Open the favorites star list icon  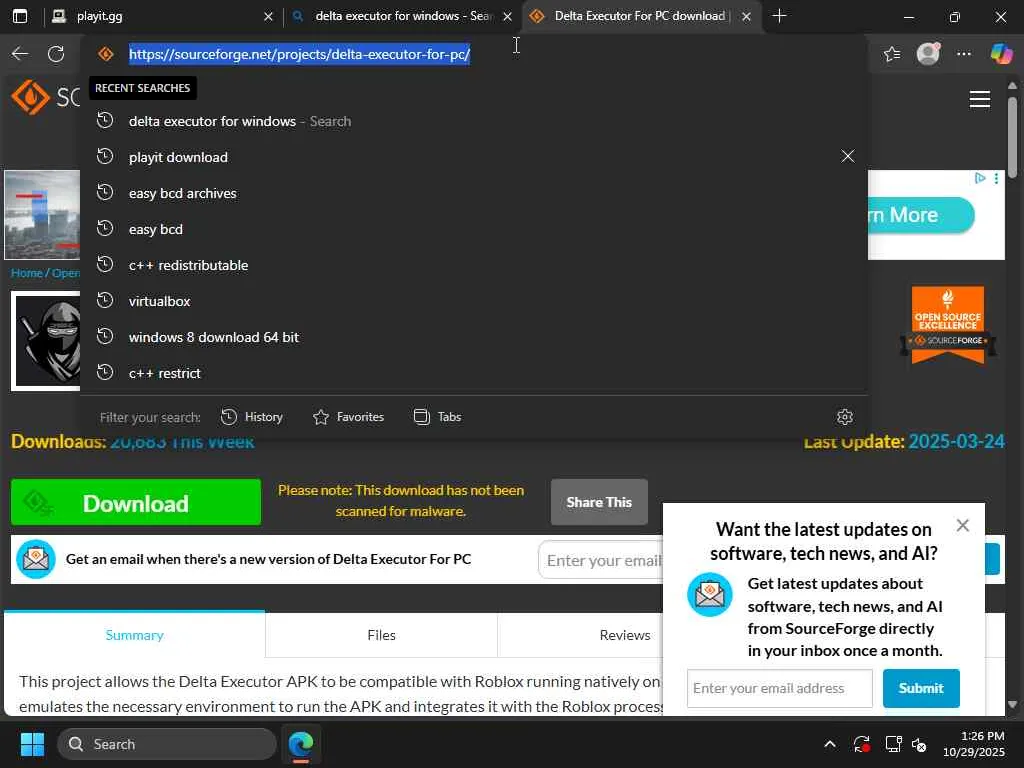891,54
